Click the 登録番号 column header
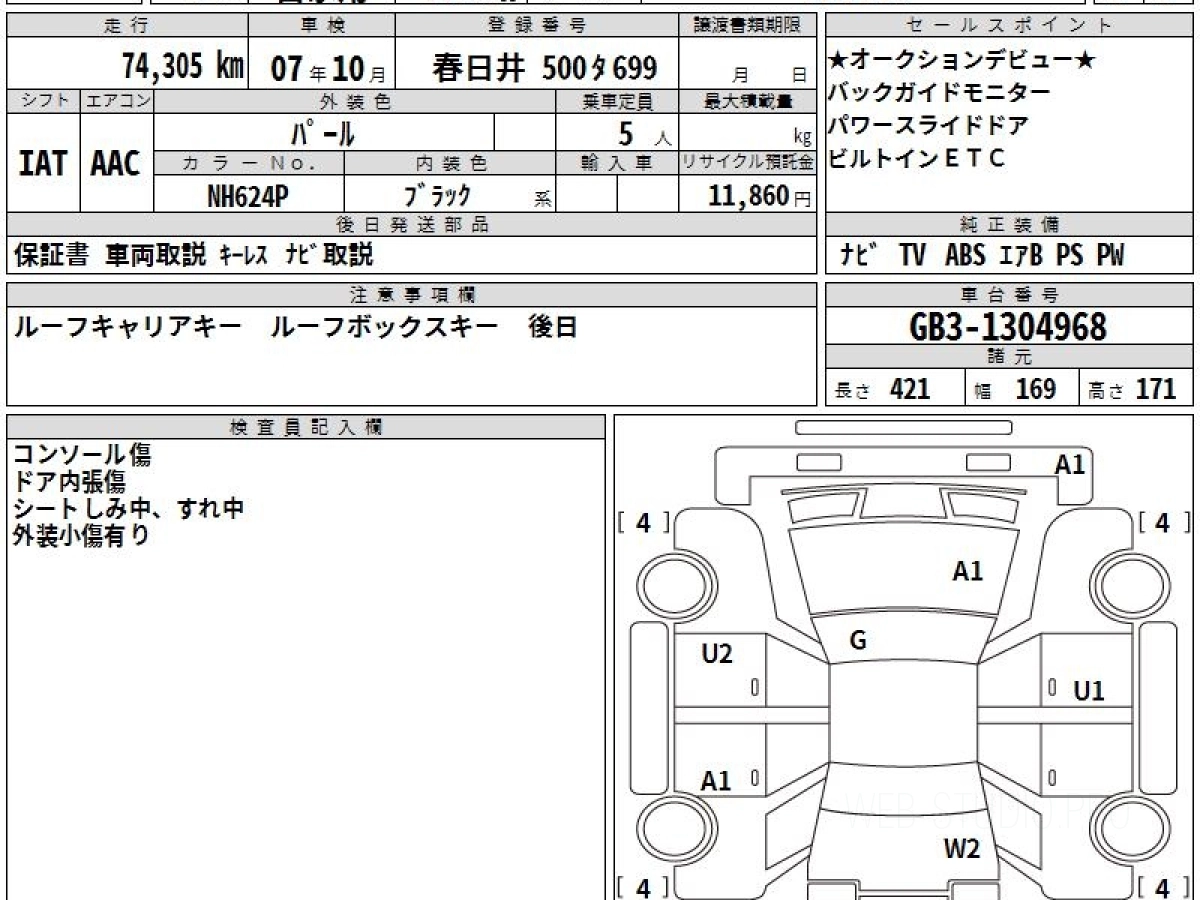The image size is (1200, 900). coord(537,26)
